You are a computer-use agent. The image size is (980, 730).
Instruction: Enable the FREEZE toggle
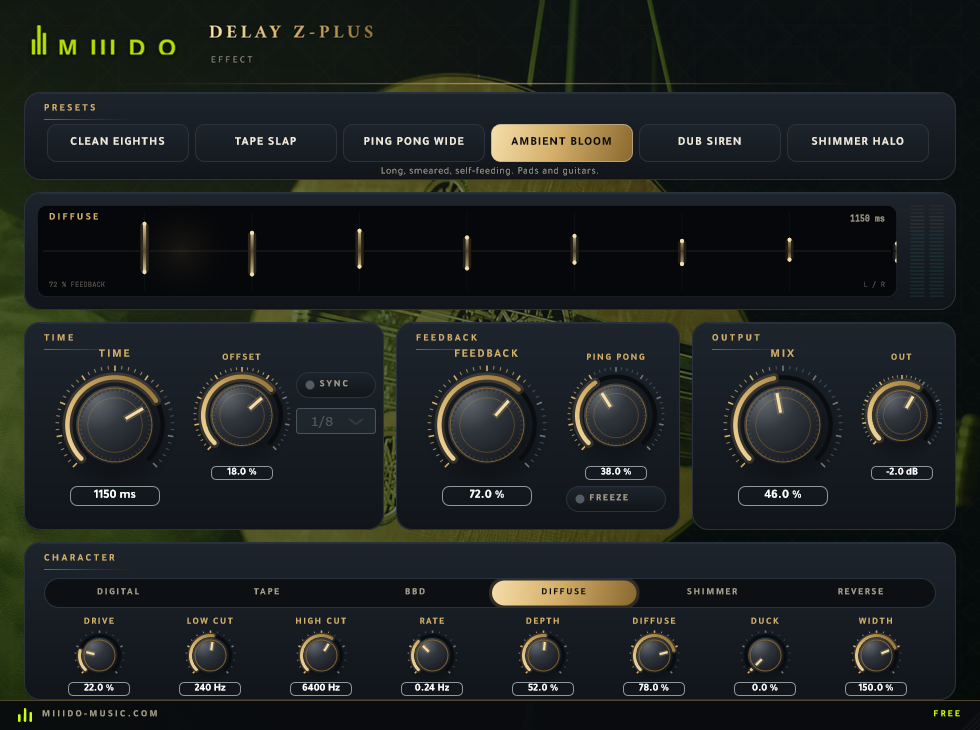[616, 498]
